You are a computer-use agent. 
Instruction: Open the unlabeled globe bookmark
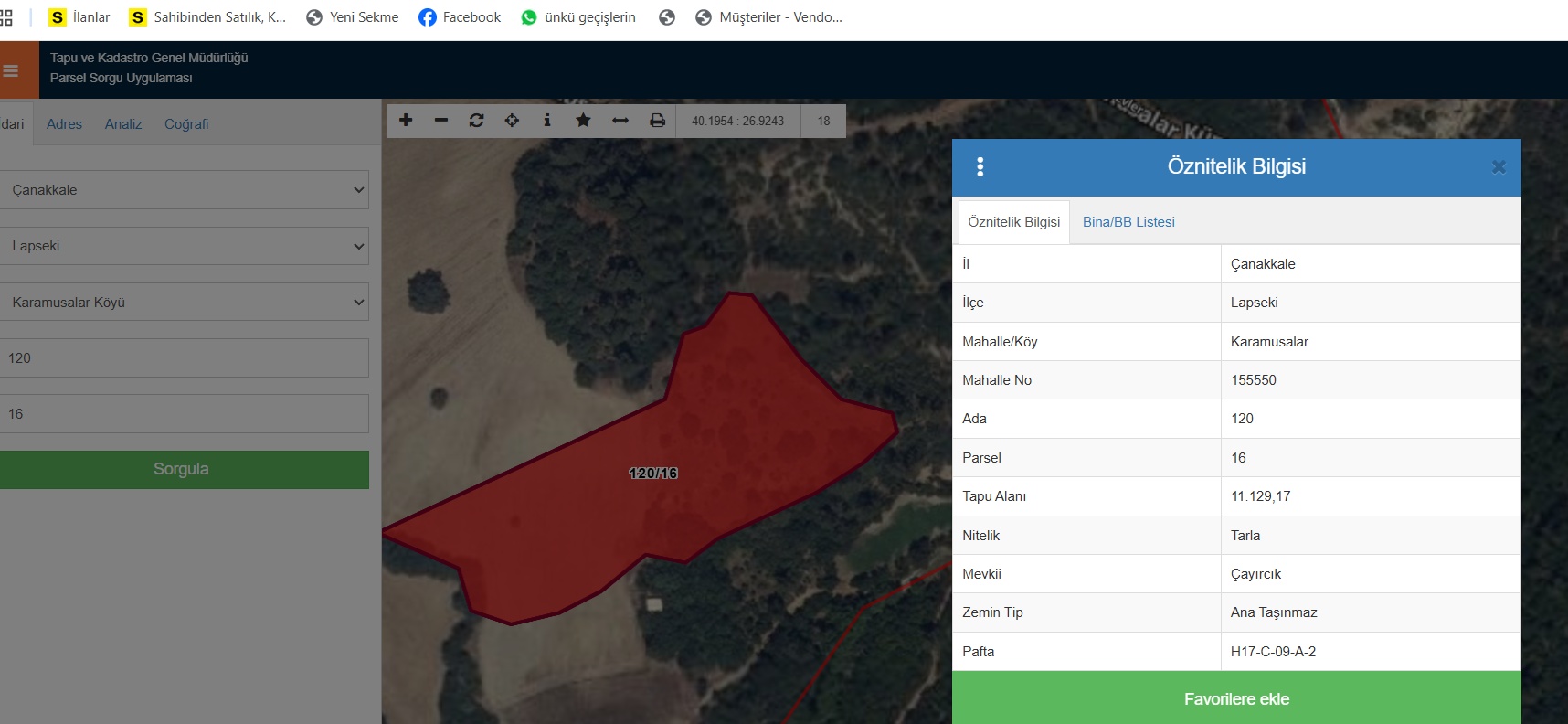pos(667,17)
